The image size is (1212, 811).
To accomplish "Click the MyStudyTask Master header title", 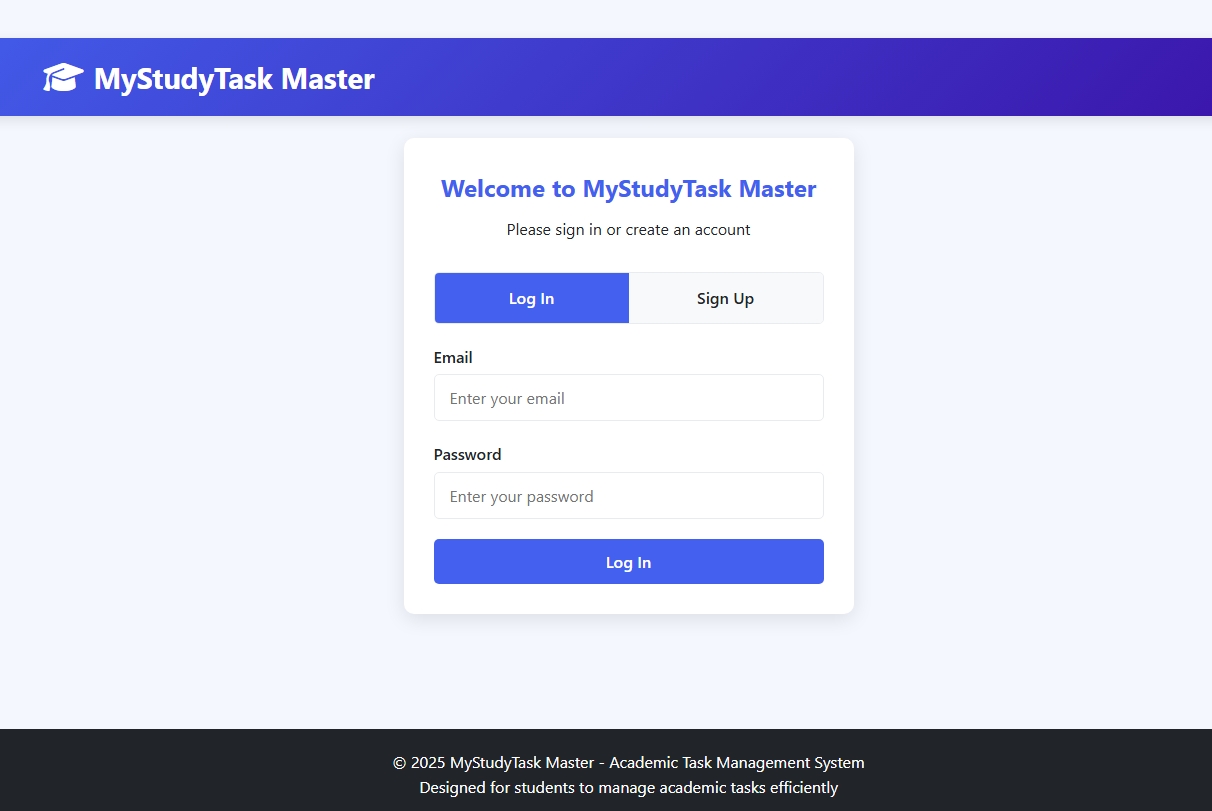I will 234,78.
